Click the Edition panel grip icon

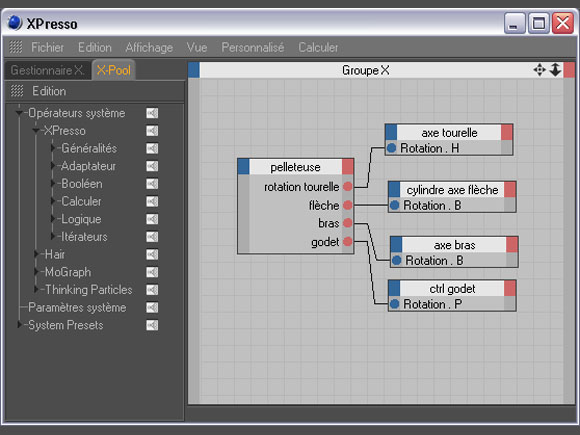17,91
